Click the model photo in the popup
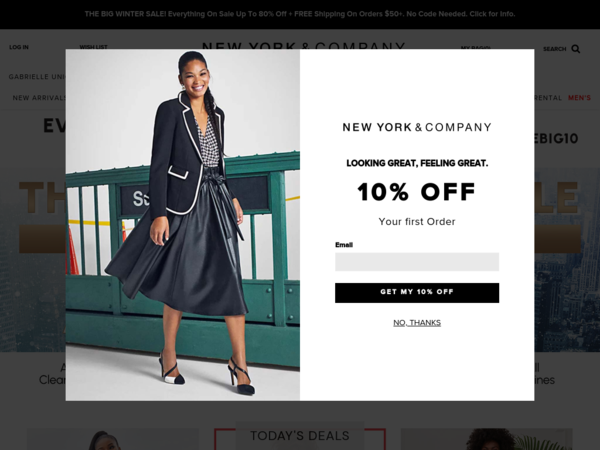This screenshot has height=450, width=600. (x=183, y=225)
